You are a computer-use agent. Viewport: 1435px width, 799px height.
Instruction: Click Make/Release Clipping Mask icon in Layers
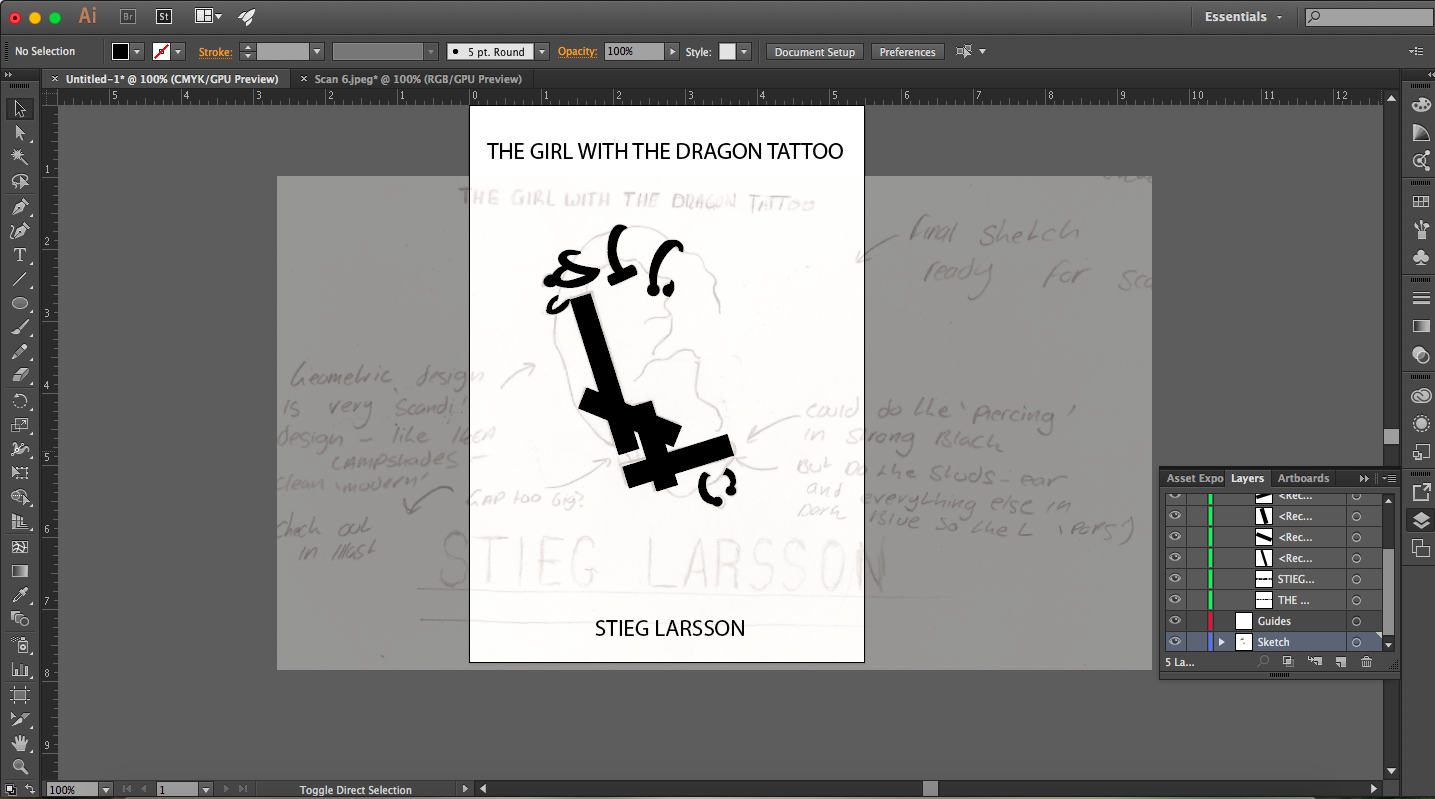click(x=1289, y=662)
